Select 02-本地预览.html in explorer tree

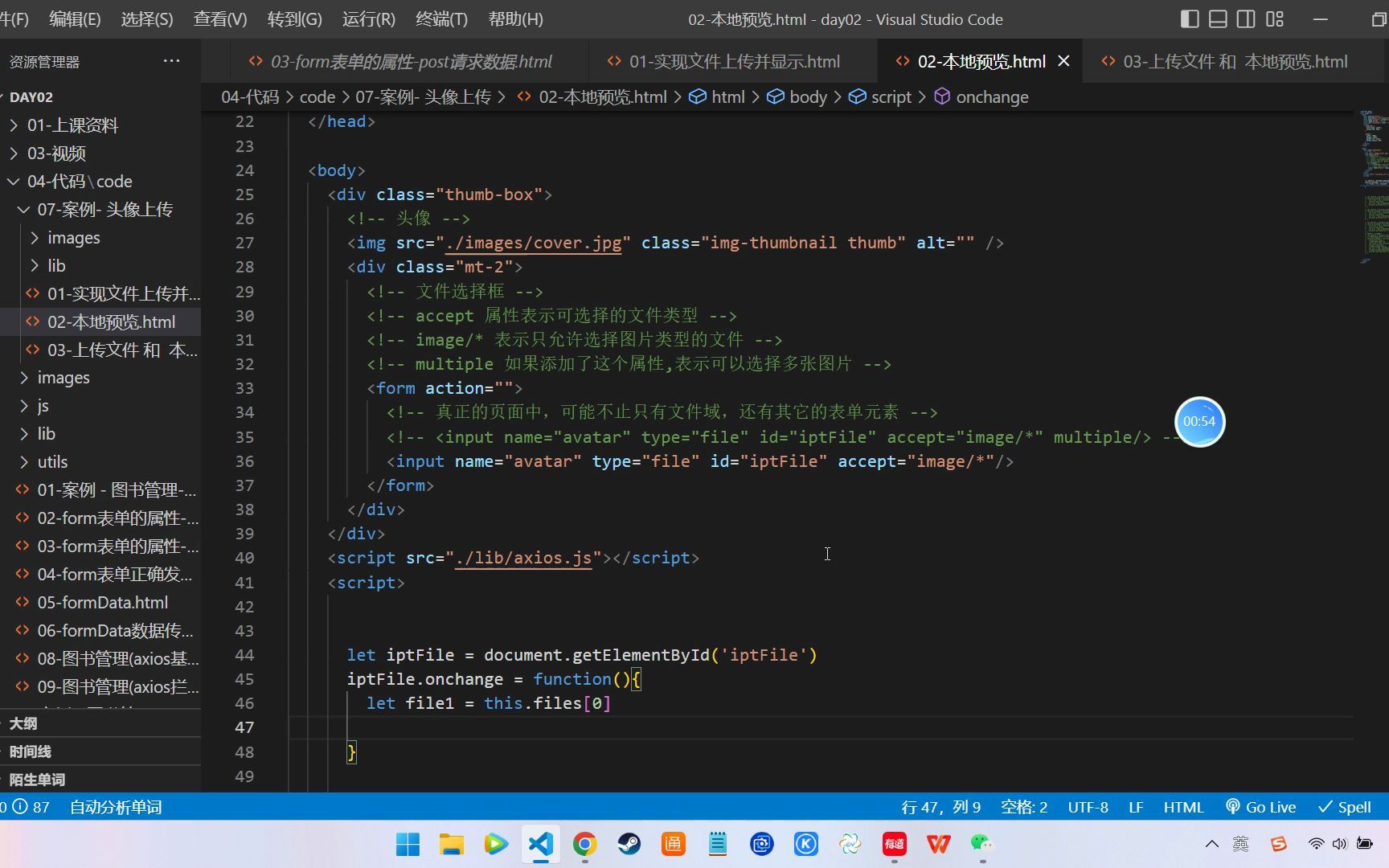coord(100,322)
